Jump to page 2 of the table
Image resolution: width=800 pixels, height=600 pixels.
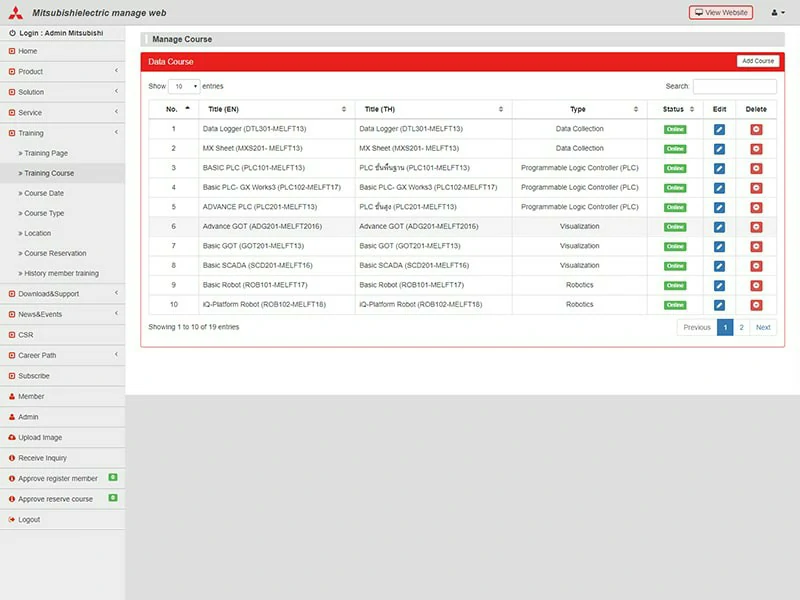[741, 328]
